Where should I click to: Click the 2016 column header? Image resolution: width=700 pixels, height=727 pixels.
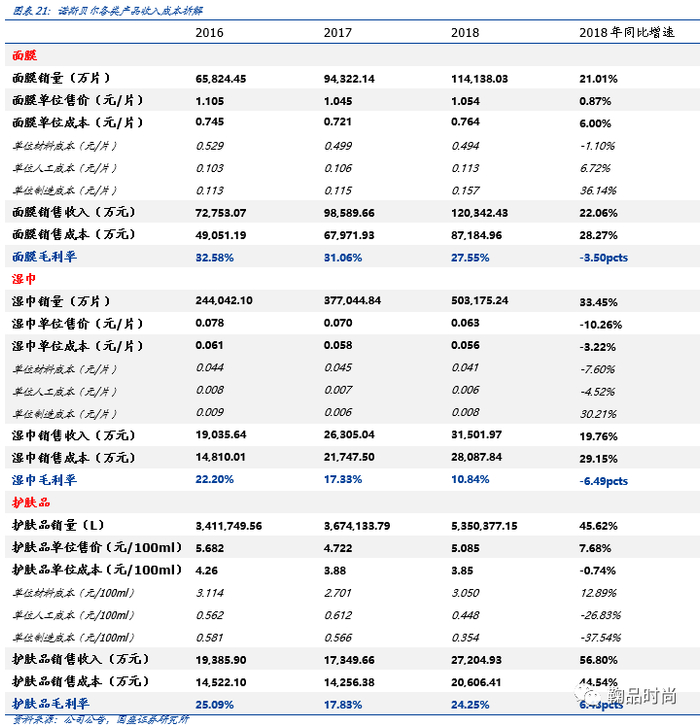209,32
